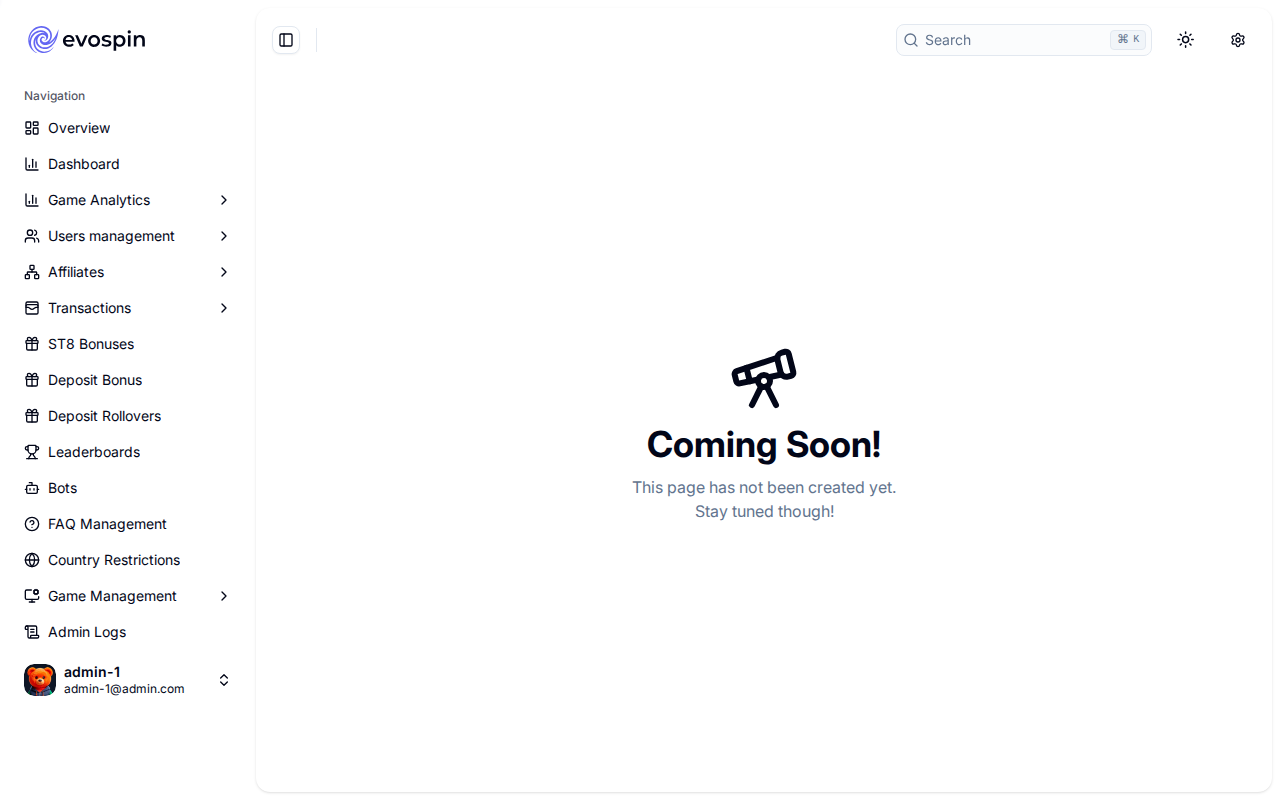Click the Bots robot icon
Image resolution: width=1280 pixels, height=800 pixels.
click(32, 488)
